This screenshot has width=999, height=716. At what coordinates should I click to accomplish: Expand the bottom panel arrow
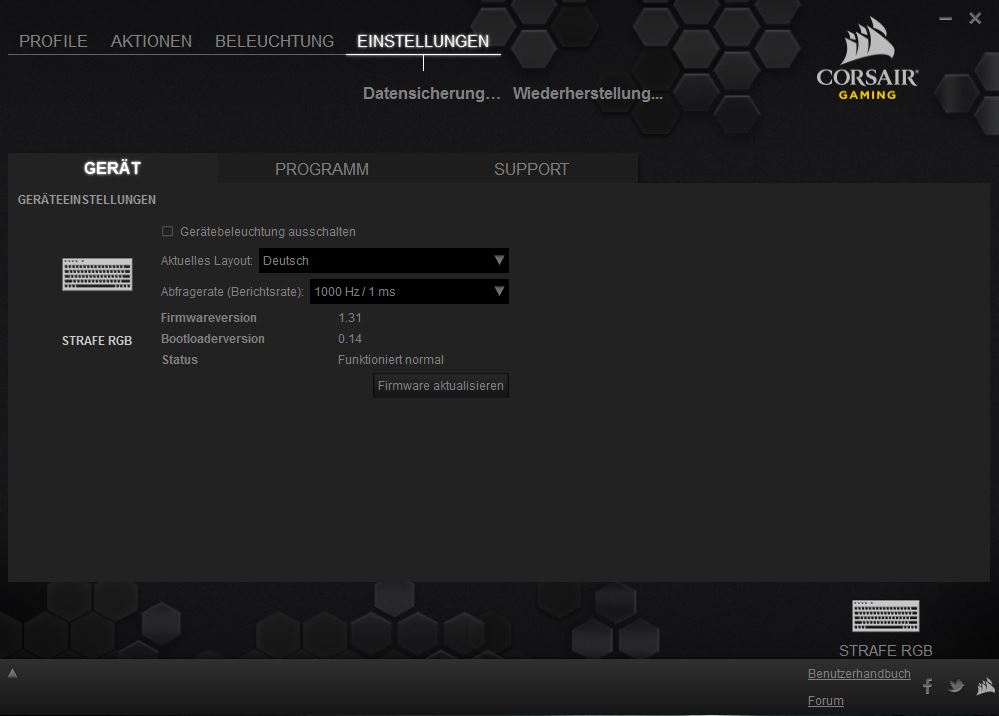[x=12, y=673]
